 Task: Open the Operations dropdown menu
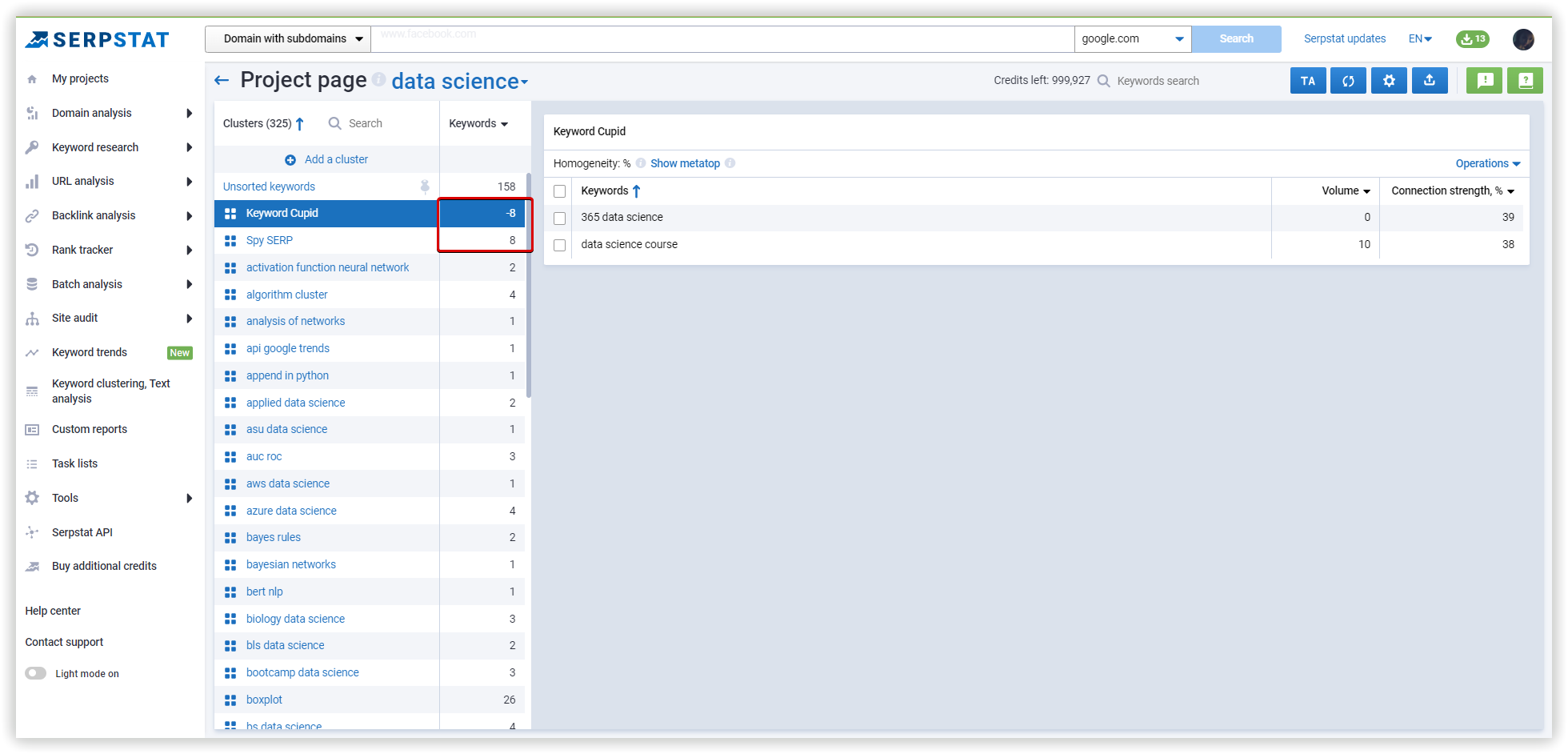click(1487, 163)
